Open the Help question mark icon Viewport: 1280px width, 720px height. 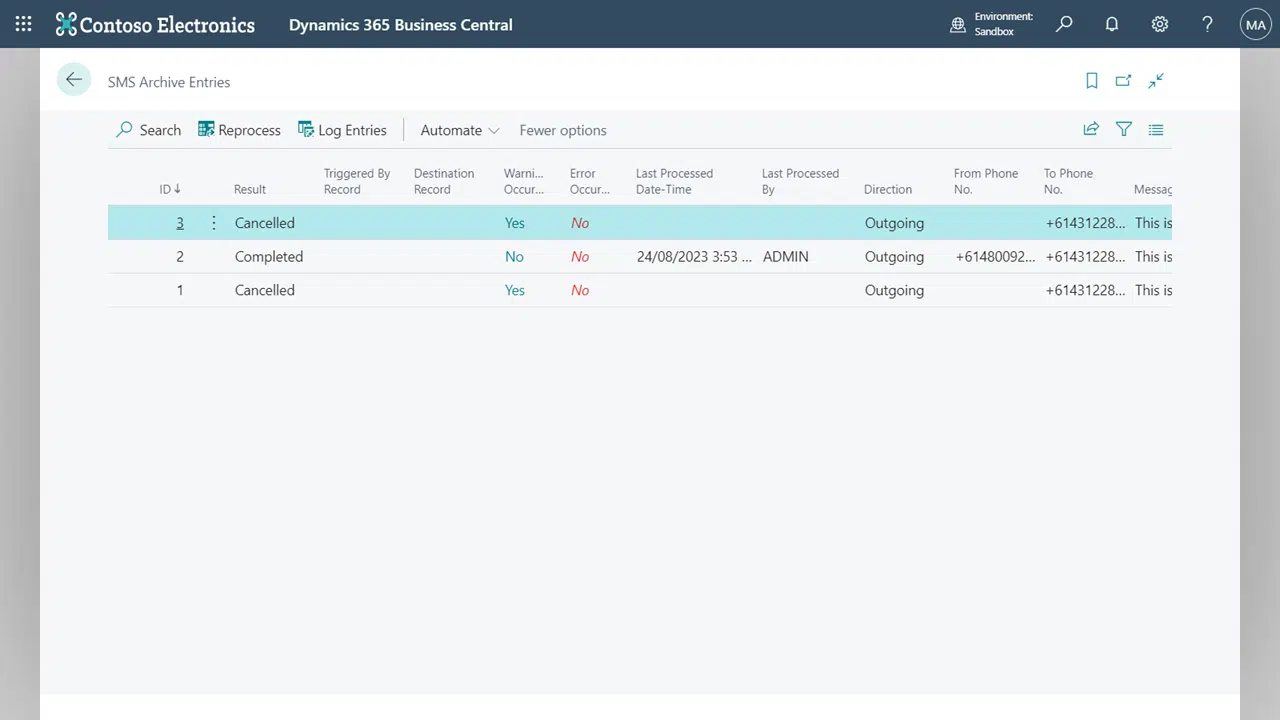(x=1207, y=24)
